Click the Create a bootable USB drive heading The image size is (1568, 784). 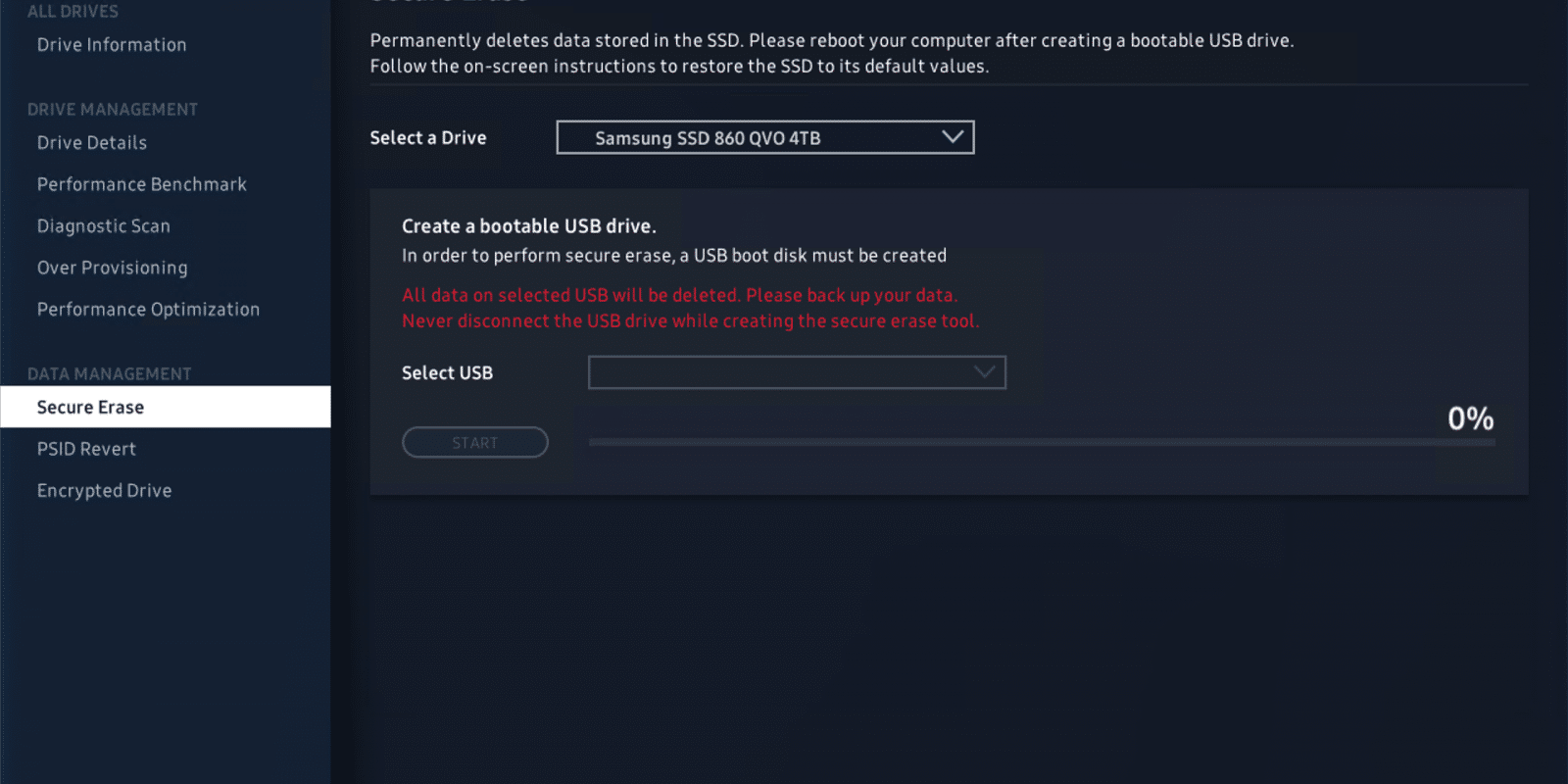[529, 226]
